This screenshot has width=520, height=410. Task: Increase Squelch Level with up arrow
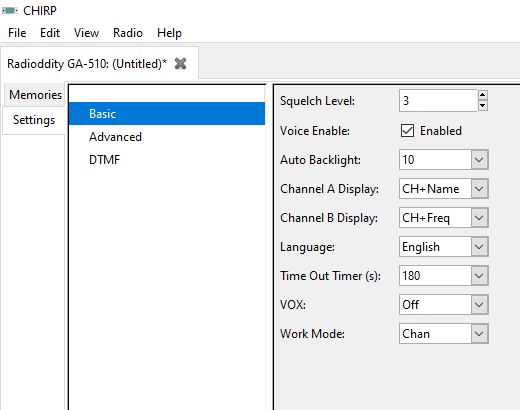click(x=482, y=95)
